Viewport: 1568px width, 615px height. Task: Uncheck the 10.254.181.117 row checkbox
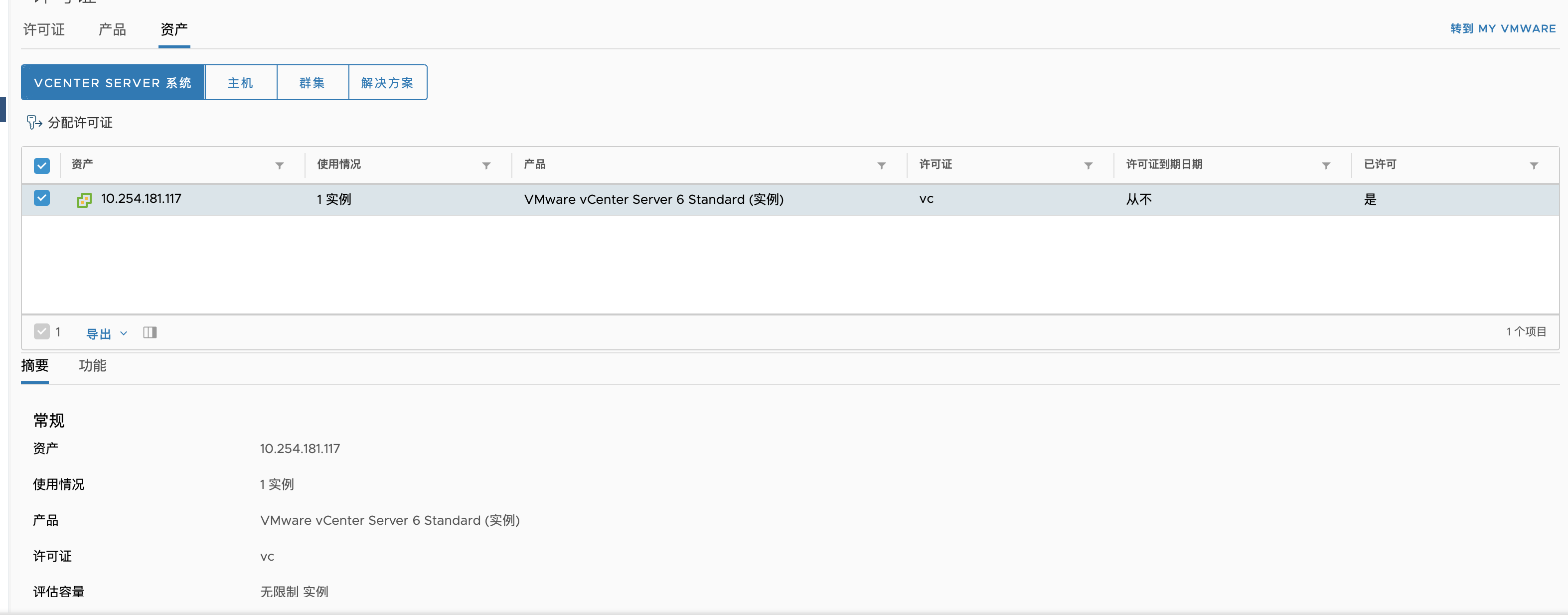[x=41, y=198]
